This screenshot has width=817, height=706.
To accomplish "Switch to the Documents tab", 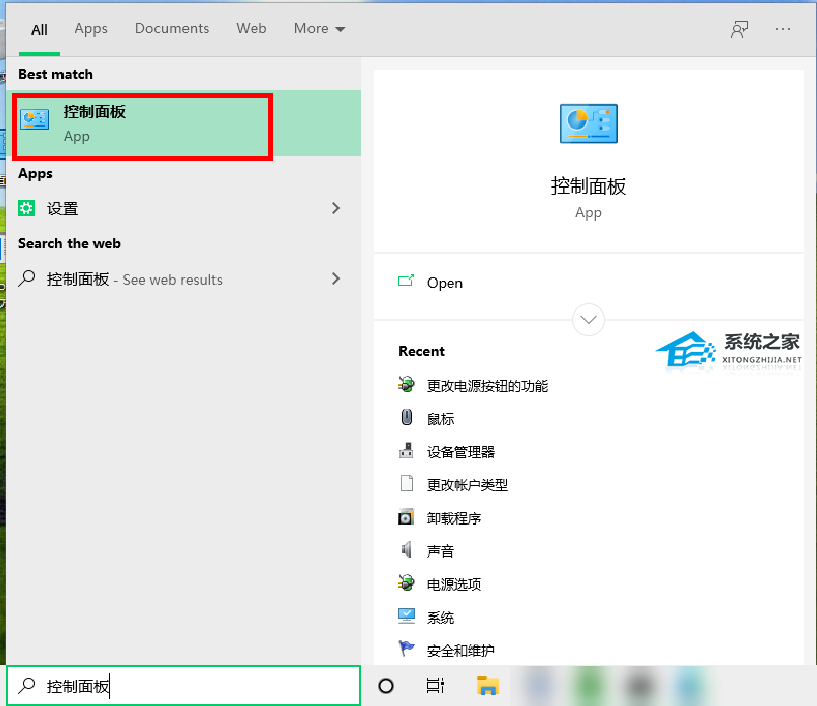I will click(x=172, y=28).
